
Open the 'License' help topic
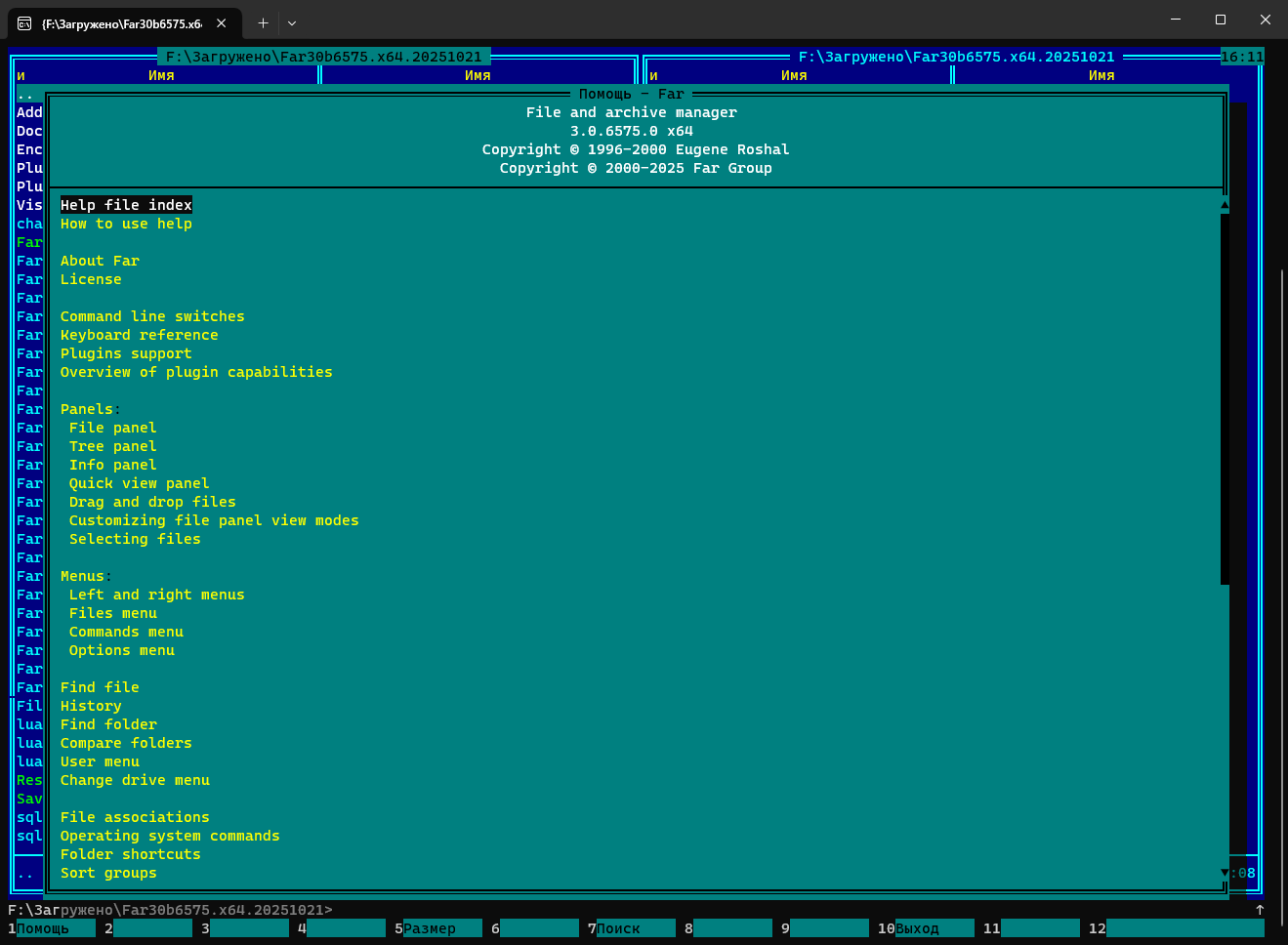tap(91, 279)
